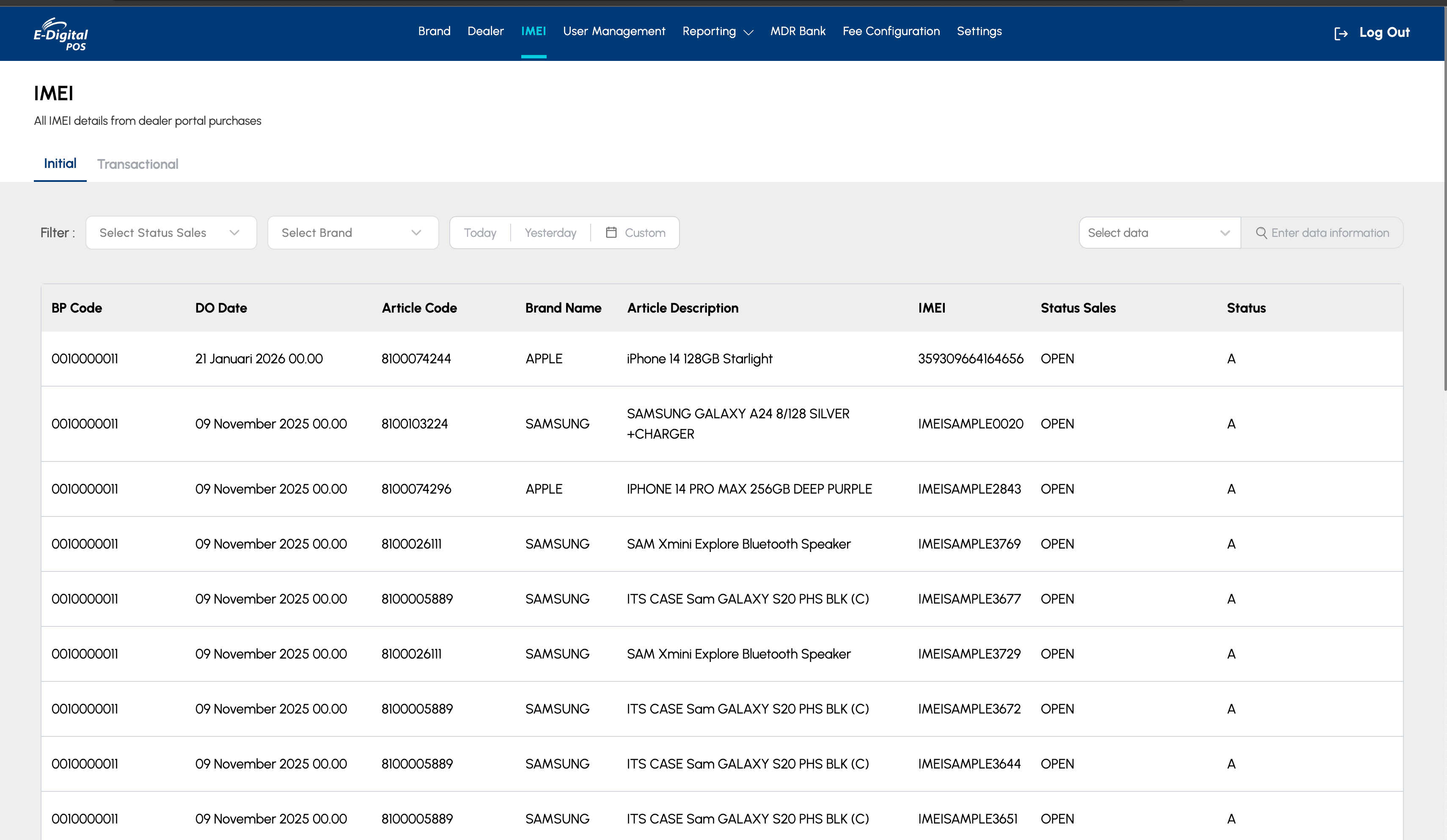The image size is (1447, 840).
Task: Click IMEISAMPLE3769
Action: tap(969, 544)
